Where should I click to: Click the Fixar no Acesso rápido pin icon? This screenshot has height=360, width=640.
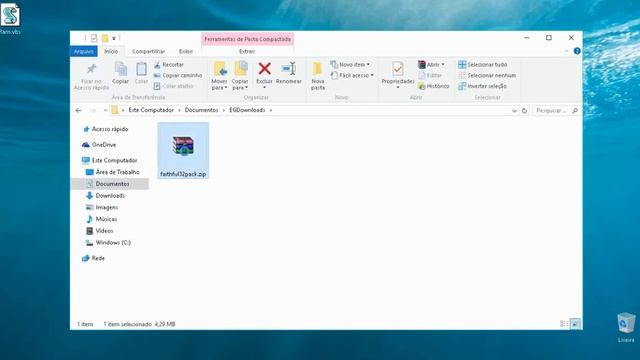pos(91,69)
